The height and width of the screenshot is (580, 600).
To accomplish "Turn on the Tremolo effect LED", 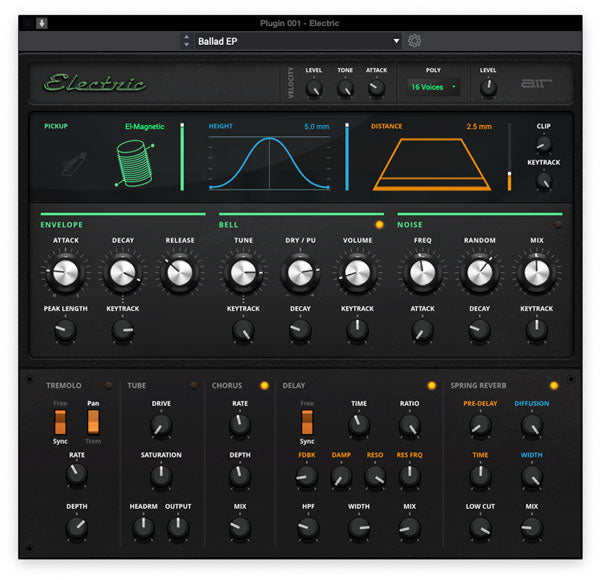I will (108, 385).
